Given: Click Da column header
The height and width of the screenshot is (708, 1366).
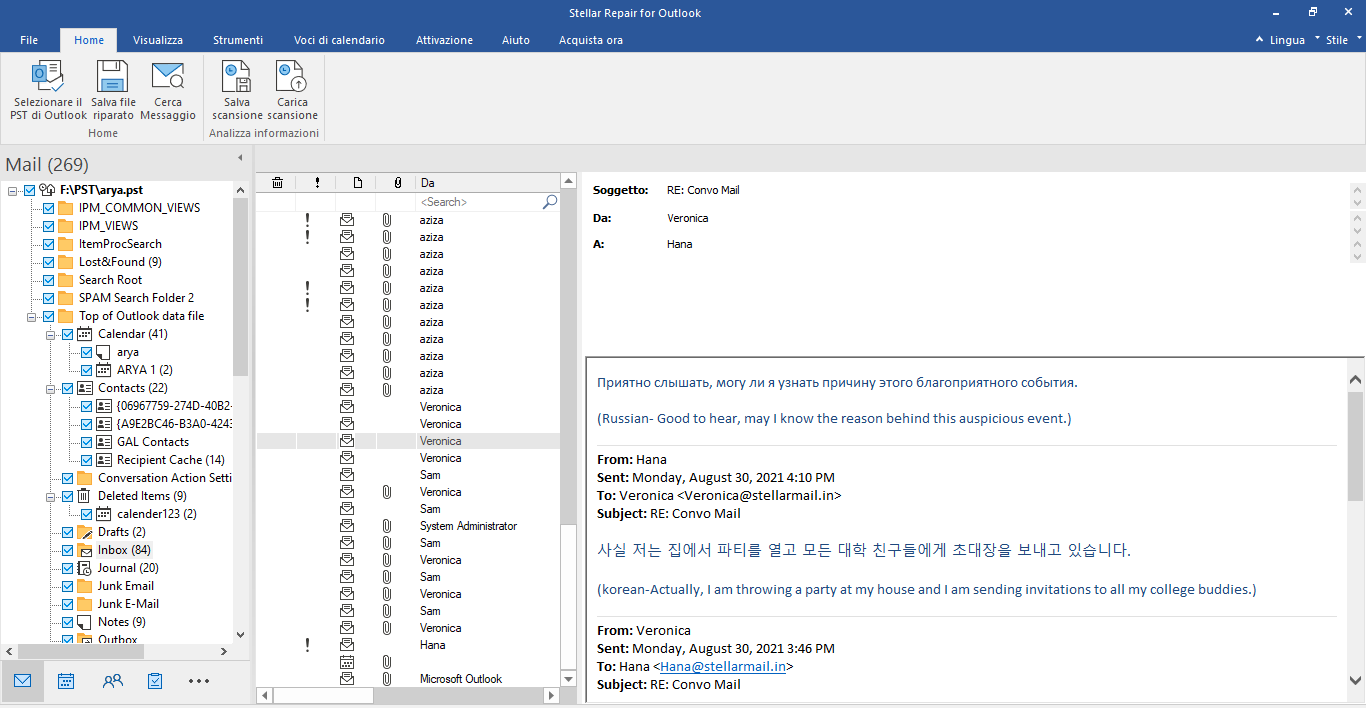Looking at the screenshot, I should click(488, 182).
